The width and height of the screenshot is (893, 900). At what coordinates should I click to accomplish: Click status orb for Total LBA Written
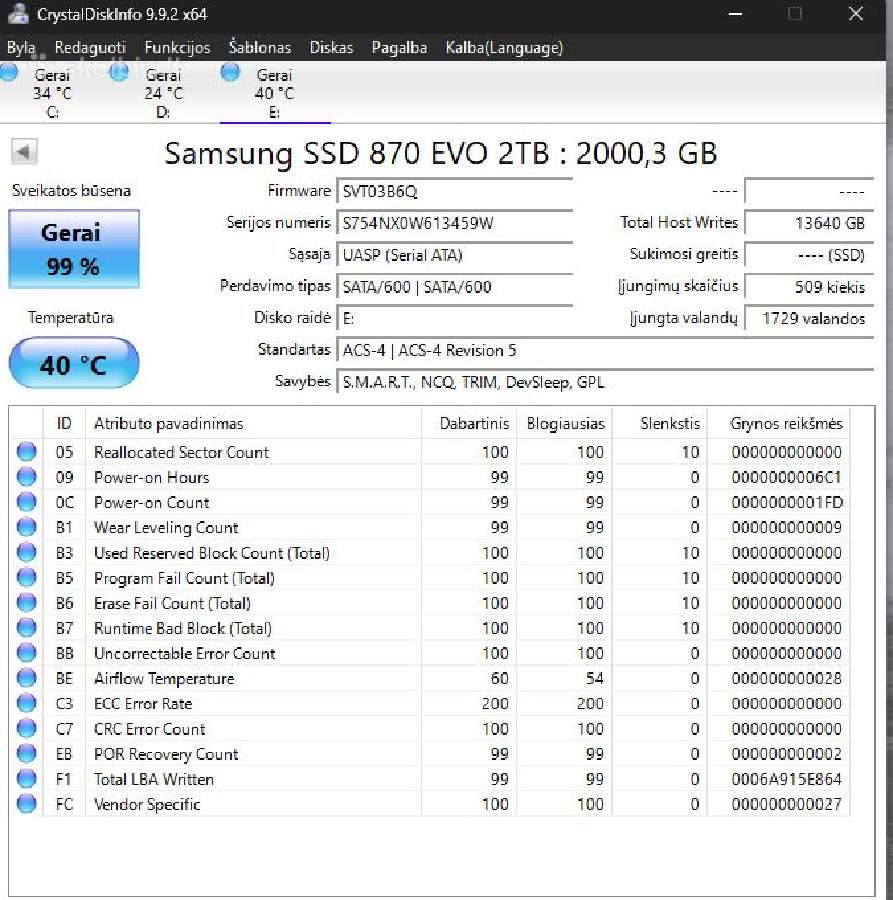click(26, 779)
